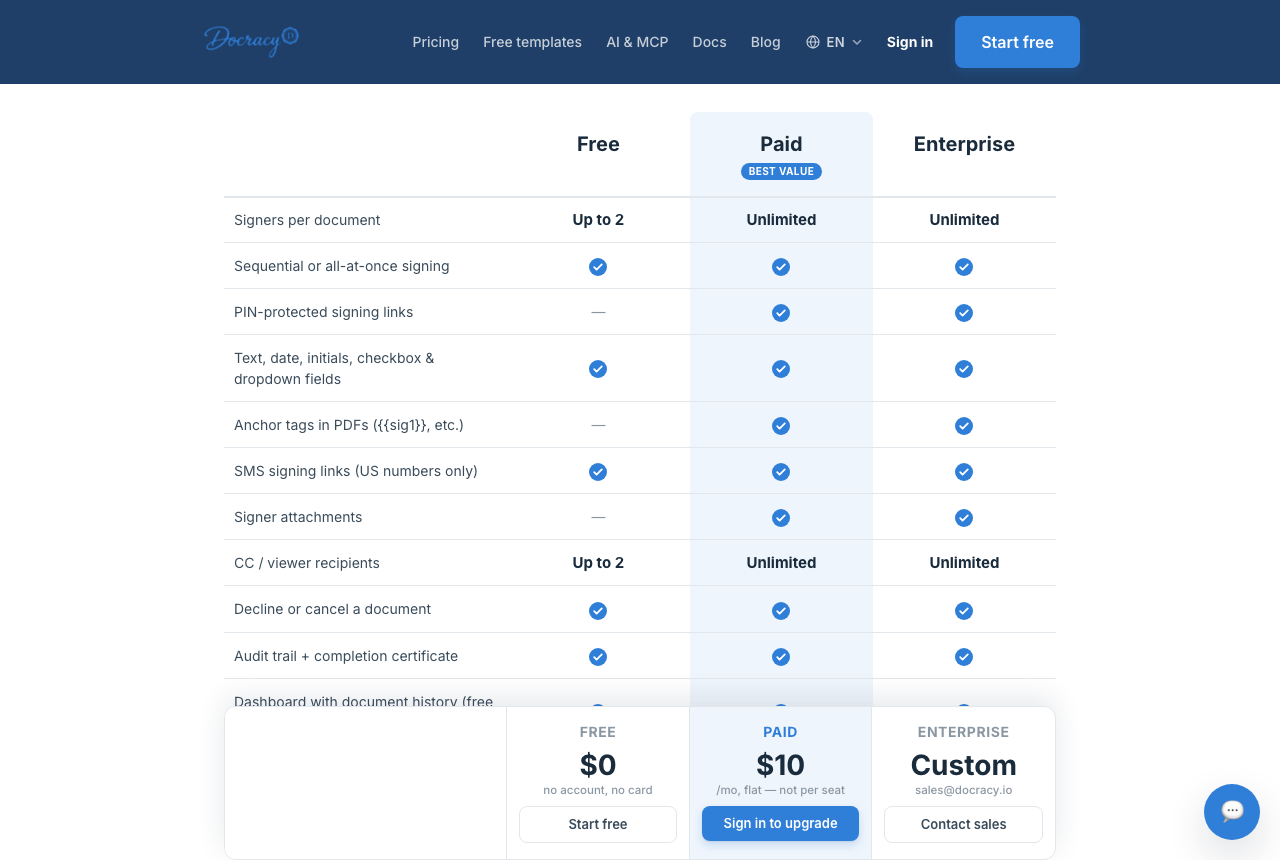Click the PIN-protected signing links label
The width and height of the screenshot is (1280, 860).
coord(323,312)
